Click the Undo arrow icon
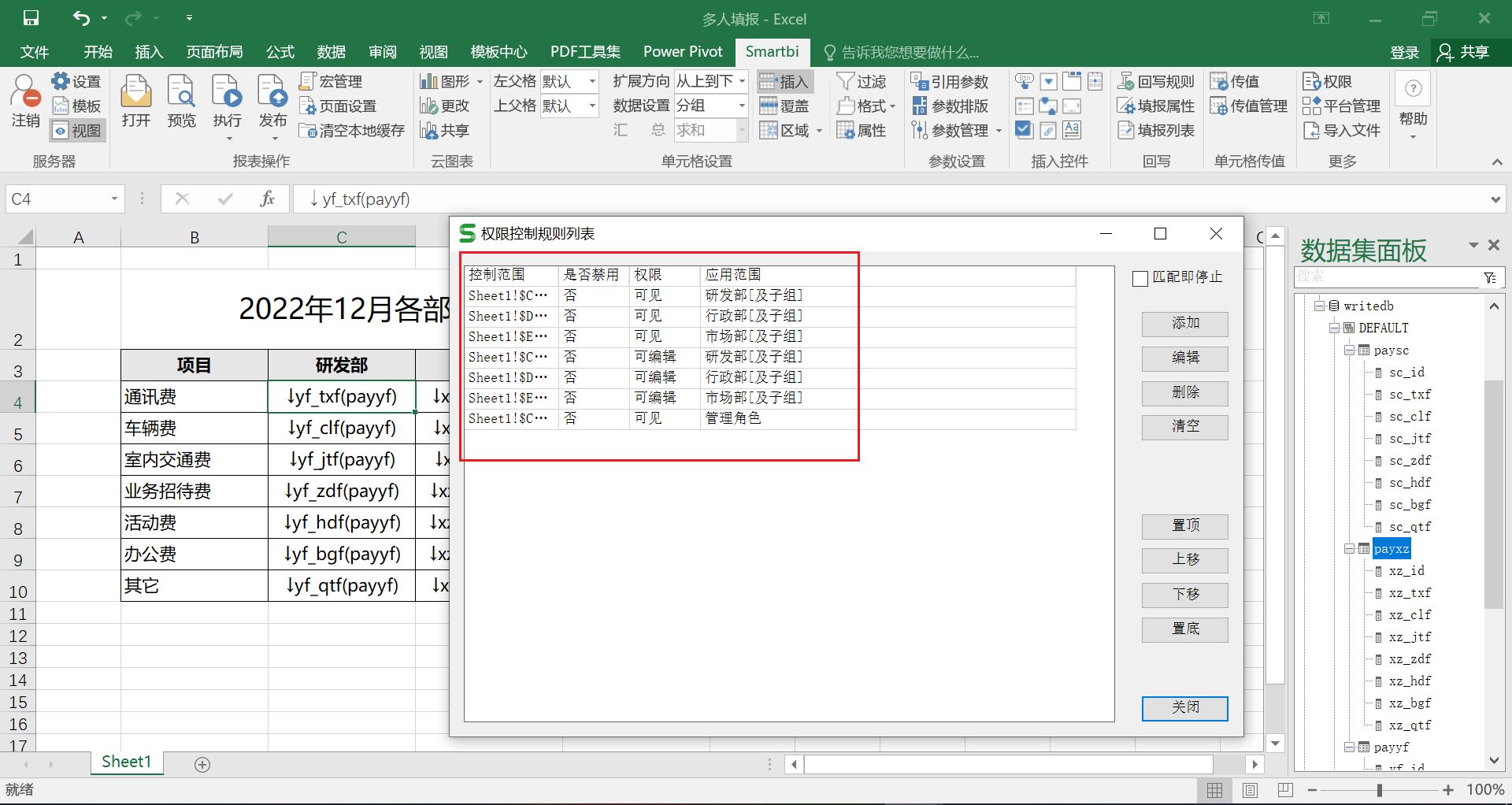Screen dimensions: 1512x805 [x=81, y=18]
